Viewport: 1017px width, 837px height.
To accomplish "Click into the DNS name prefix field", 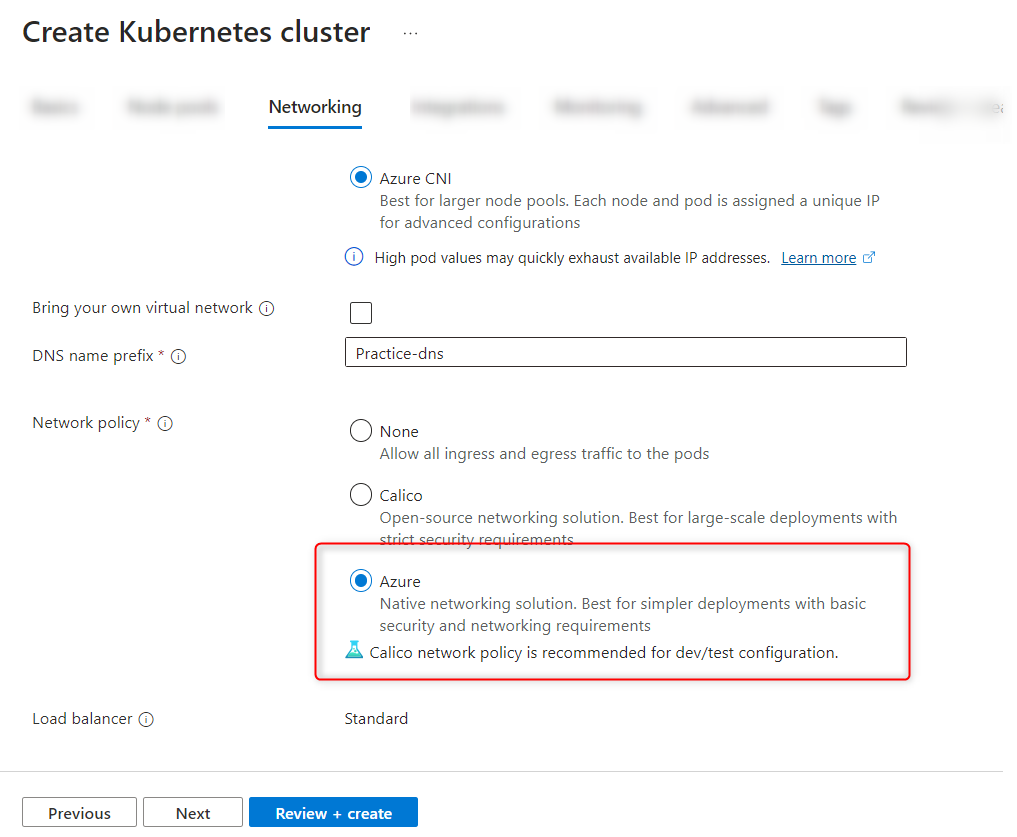I will pos(625,353).
